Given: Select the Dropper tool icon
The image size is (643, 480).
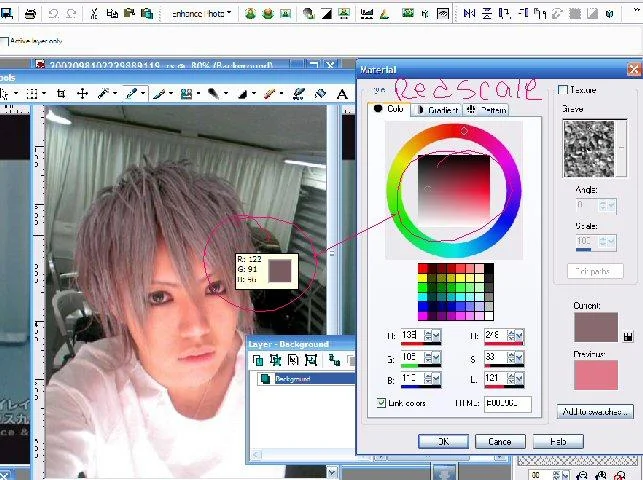Looking at the screenshot, I should tap(132, 94).
